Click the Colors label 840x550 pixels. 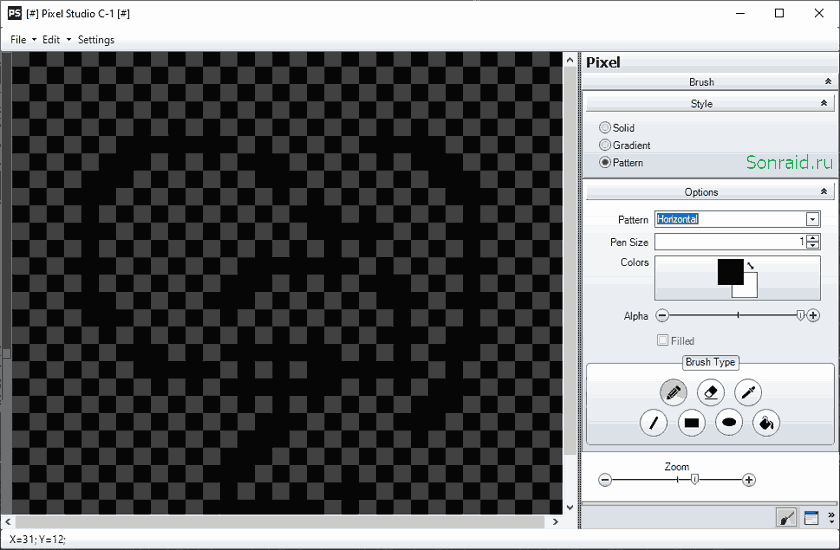pos(634,262)
